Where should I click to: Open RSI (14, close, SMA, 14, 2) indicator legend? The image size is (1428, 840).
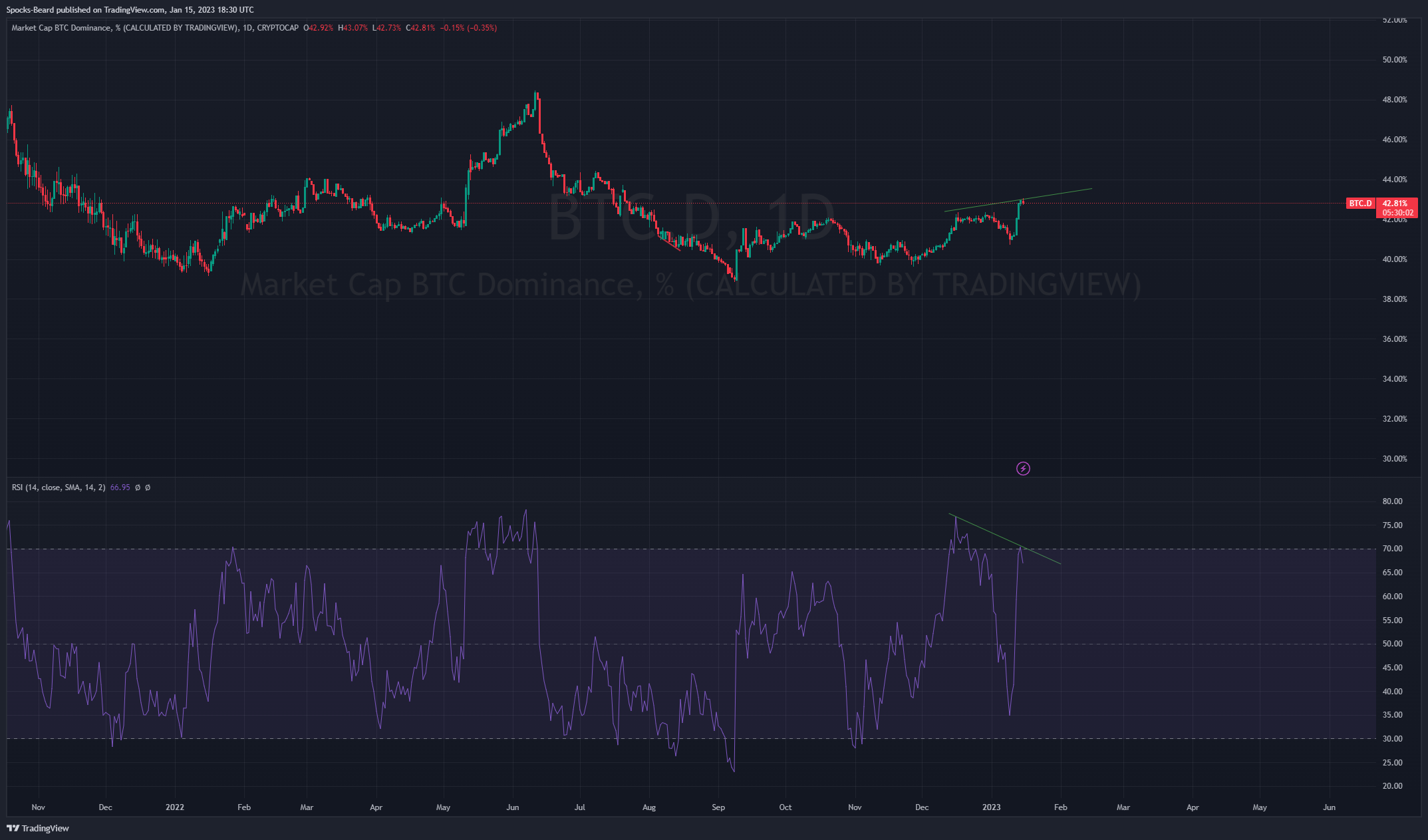click(59, 488)
